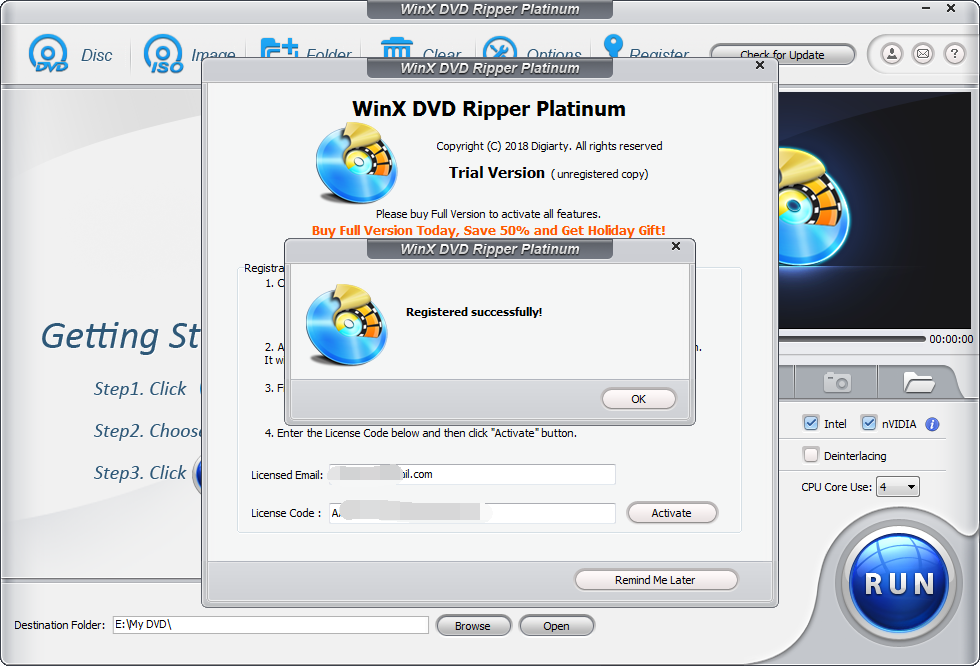This screenshot has height=666, width=980.
Task: Open help via the question mark icon
Action: point(954,54)
